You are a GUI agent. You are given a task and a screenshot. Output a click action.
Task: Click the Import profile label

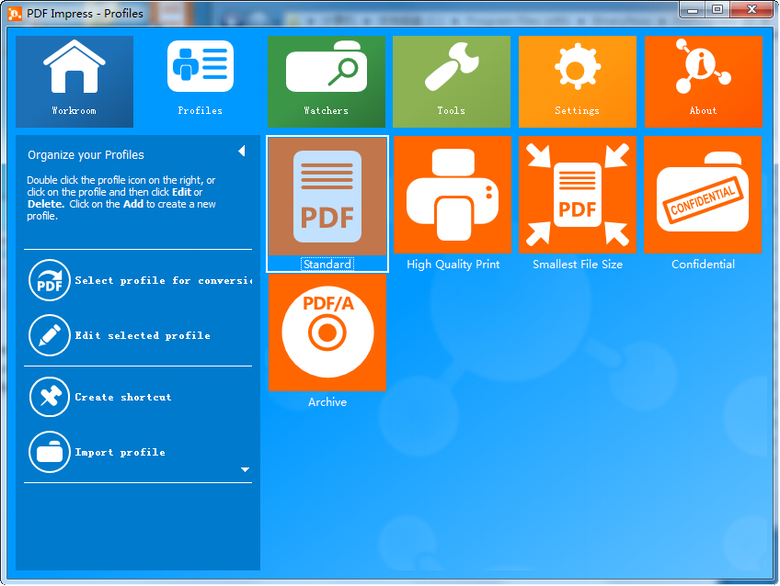(120, 452)
